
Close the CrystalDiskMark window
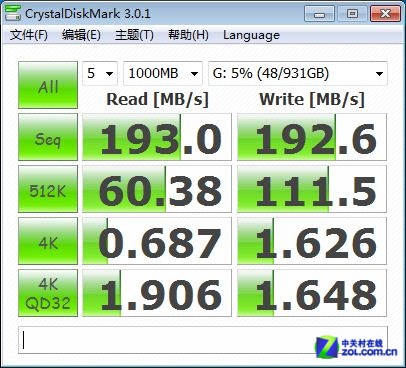(x=385, y=14)
